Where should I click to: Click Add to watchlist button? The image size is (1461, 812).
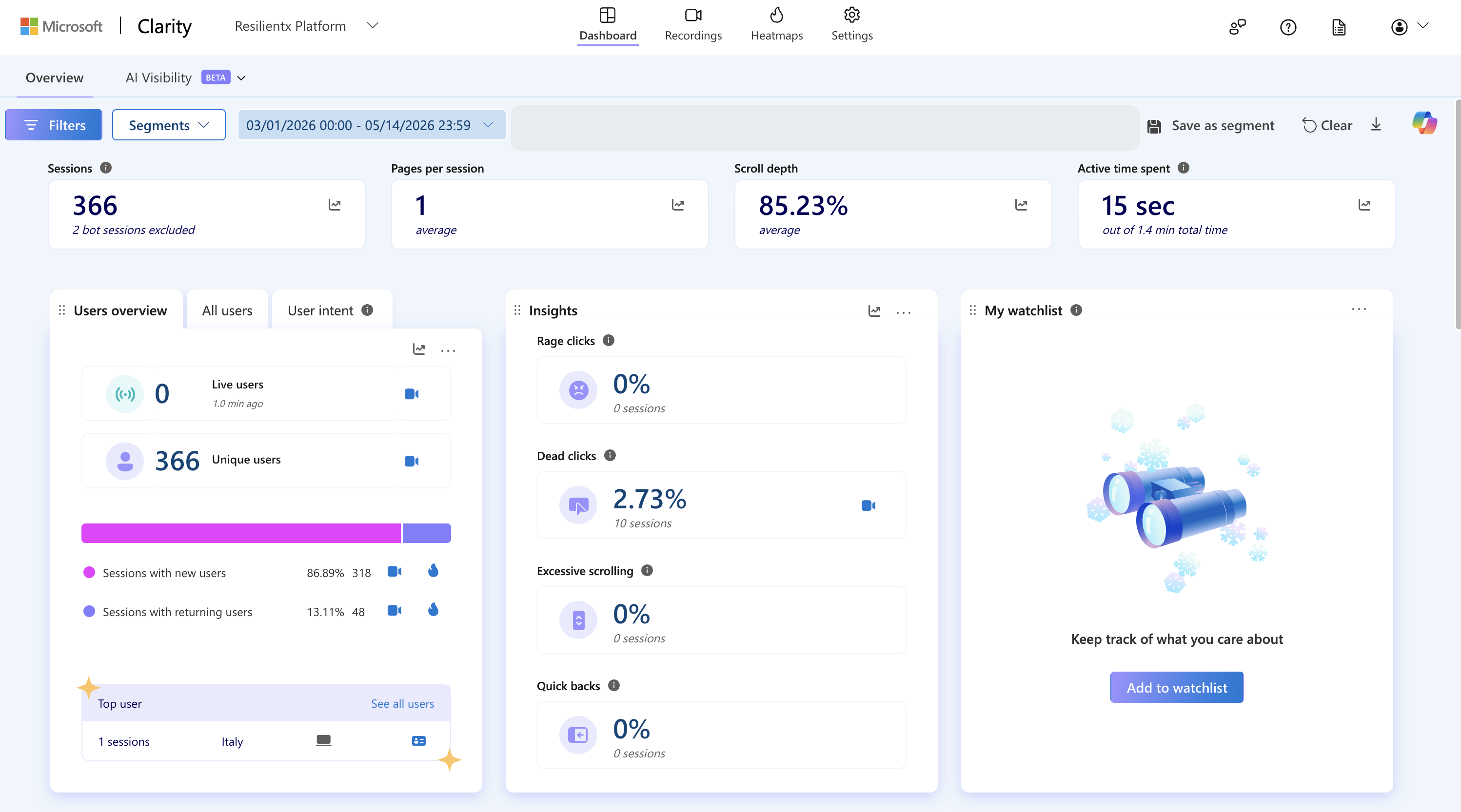(1177, 687)
